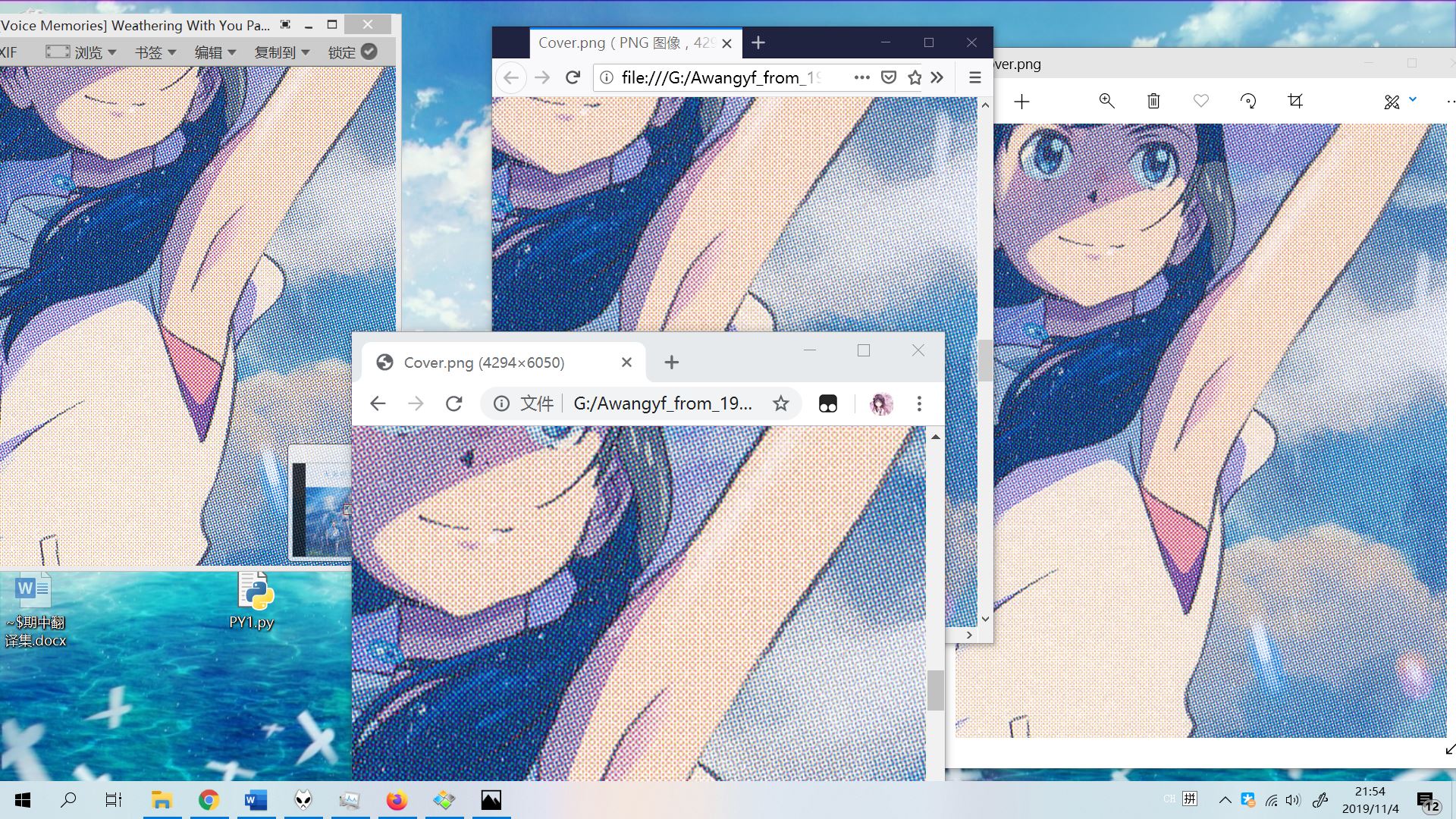Rotate the image in Photos app
The width and height of the screenshot is (1456, 819).
coord(1248,101)
